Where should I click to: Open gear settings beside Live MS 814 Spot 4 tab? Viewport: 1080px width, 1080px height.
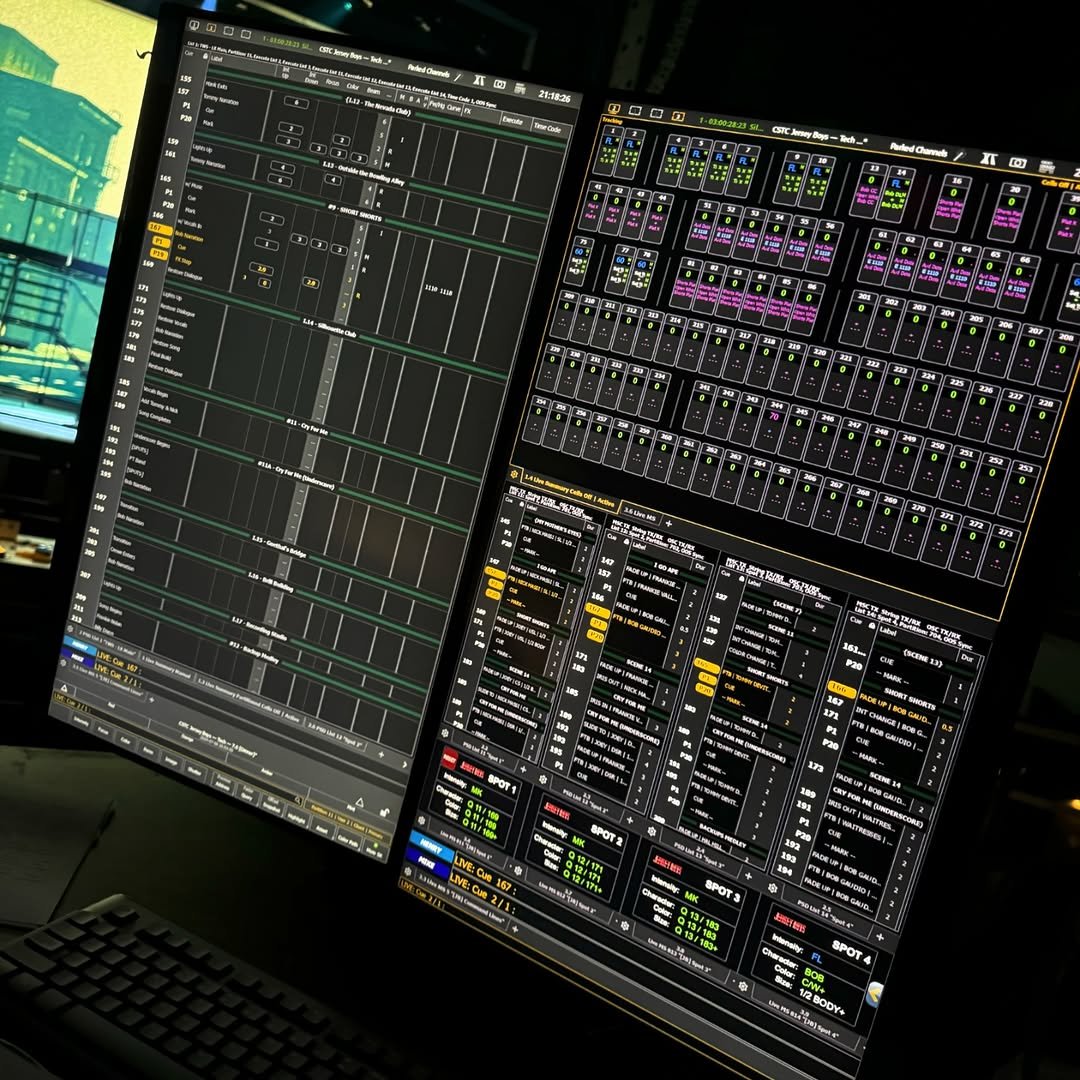tap(742, 986)
